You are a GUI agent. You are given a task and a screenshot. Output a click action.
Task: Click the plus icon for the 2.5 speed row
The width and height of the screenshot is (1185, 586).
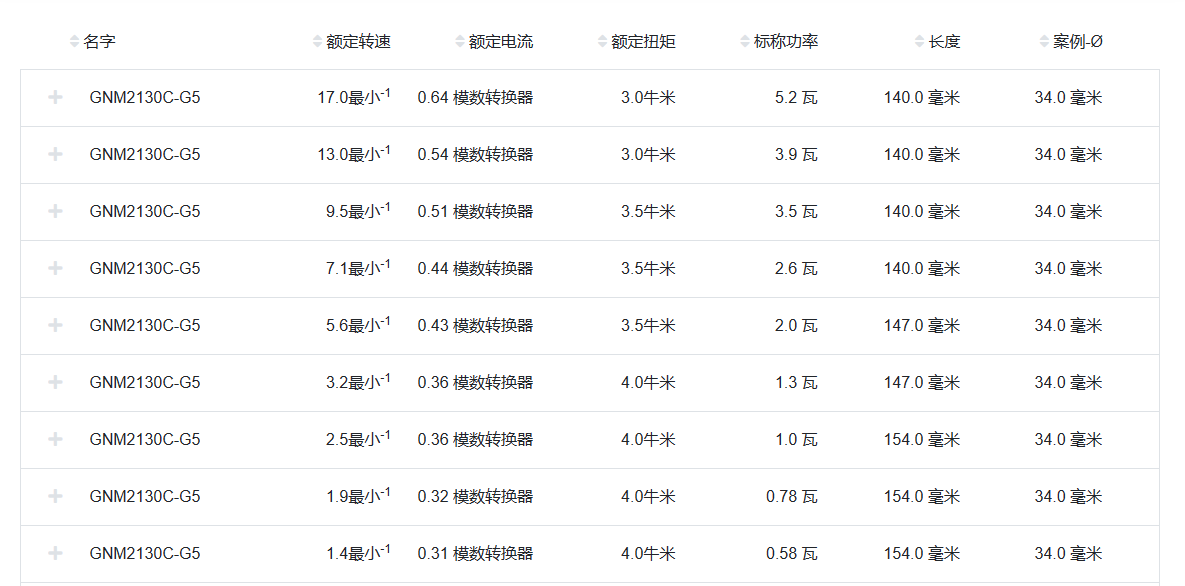(x=56, y=440)
